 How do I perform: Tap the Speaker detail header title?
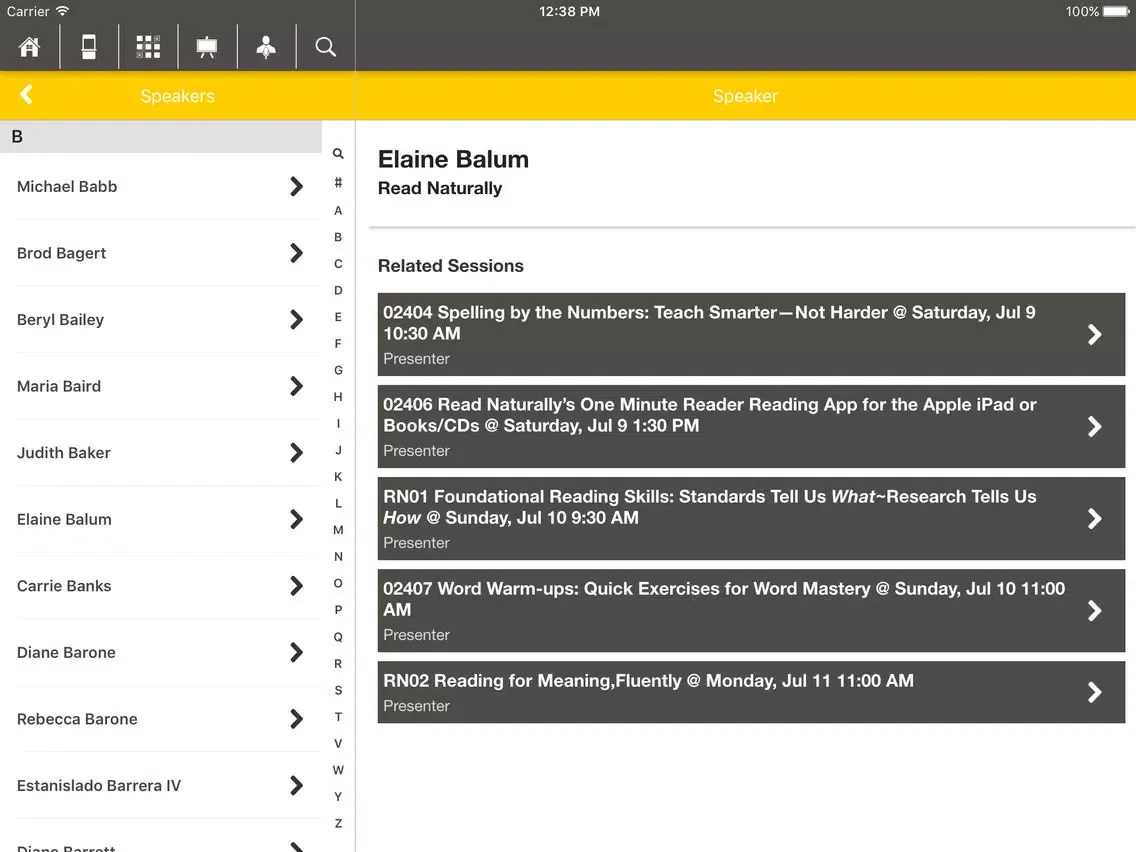[x=746, y=96]
